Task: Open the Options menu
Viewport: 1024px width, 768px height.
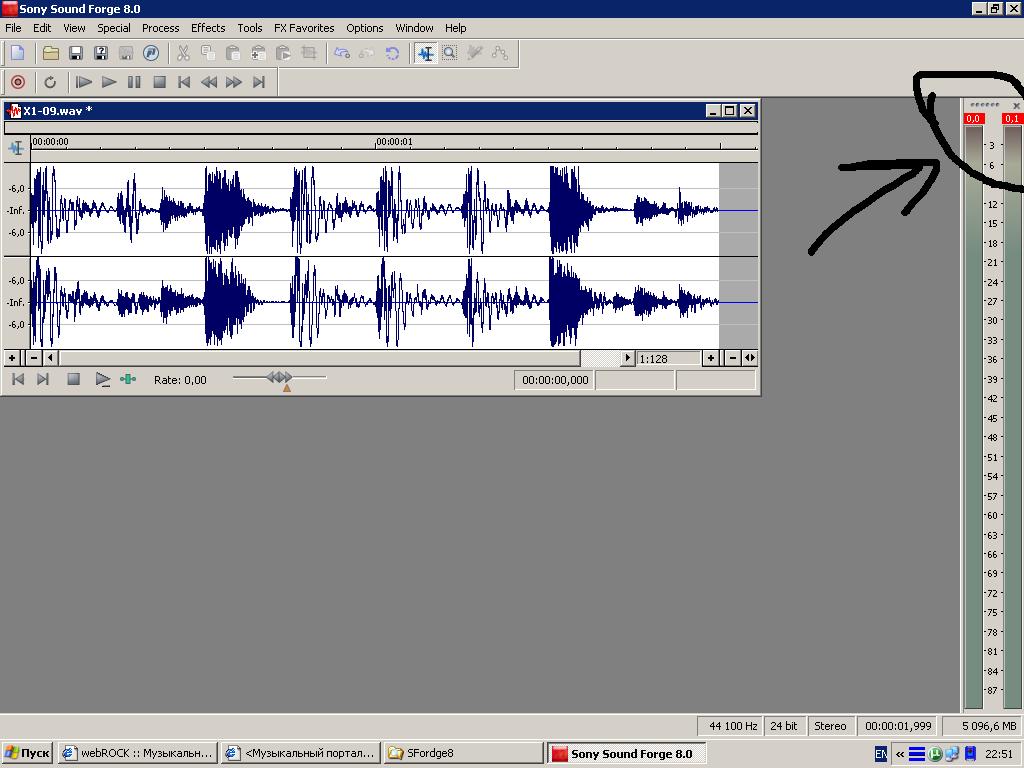Action: coord(364,28)
